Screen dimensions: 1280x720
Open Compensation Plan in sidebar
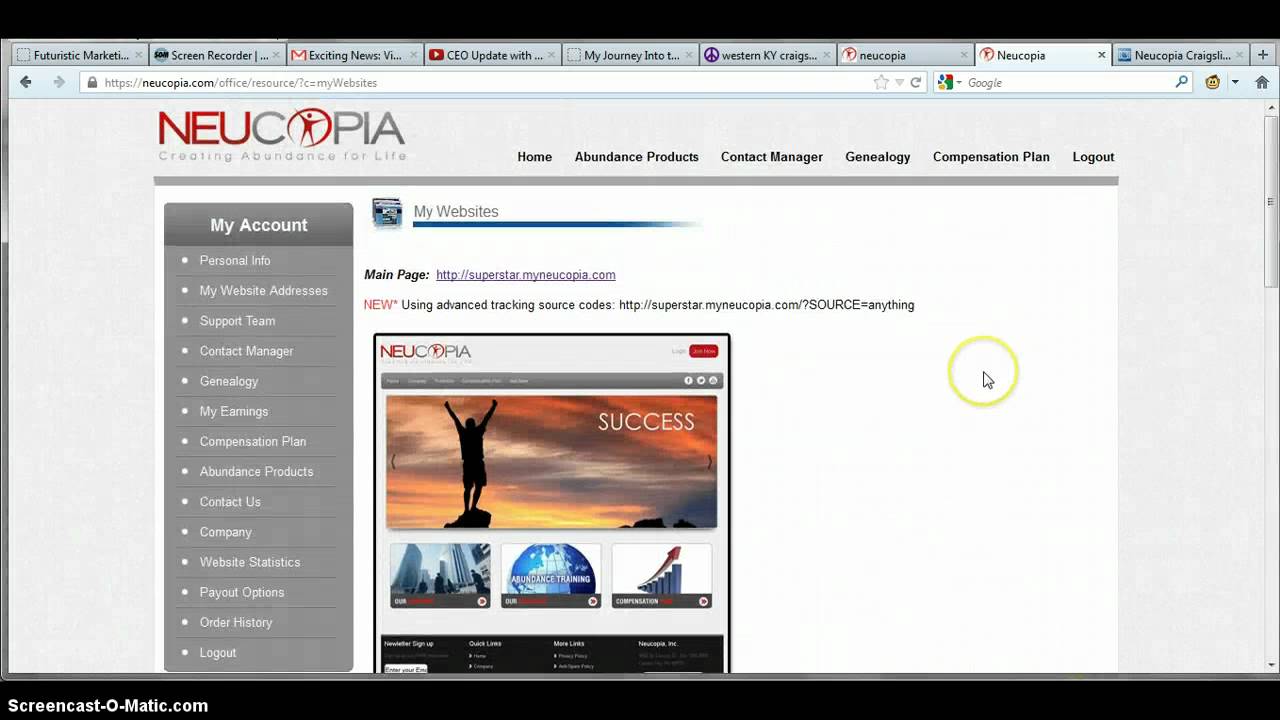click(x=252, y=441)
